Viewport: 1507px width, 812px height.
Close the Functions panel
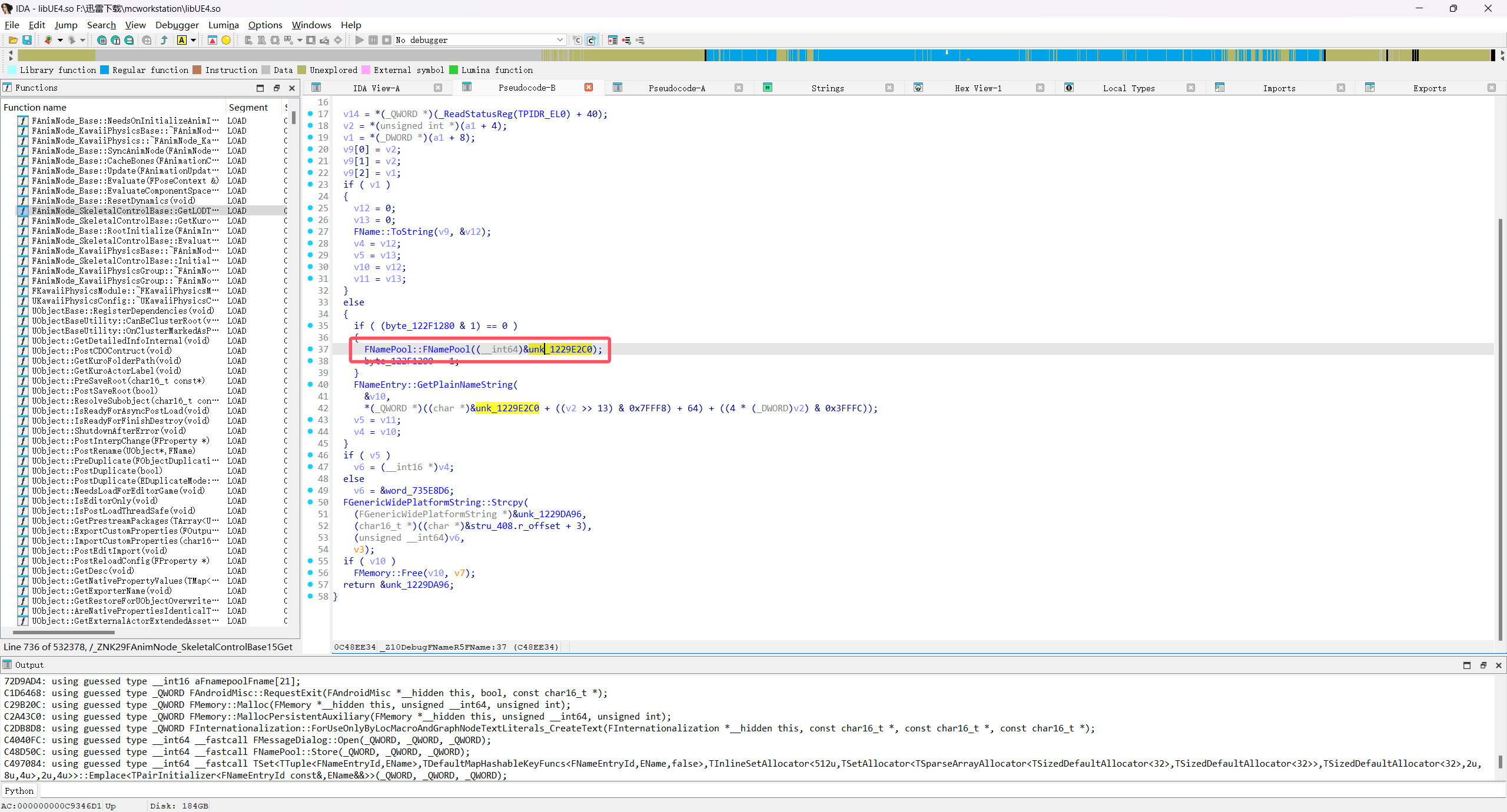pyautogui.click(x=292, y=88)
